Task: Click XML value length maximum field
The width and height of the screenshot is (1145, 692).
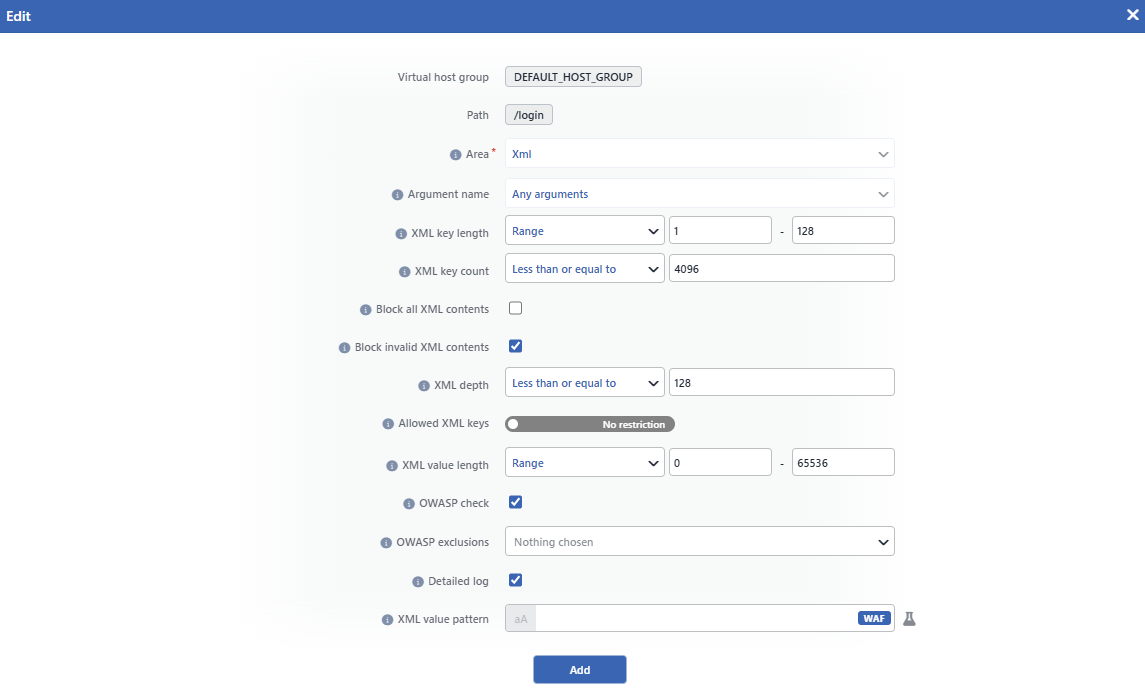Action: (x=843, y=462)
